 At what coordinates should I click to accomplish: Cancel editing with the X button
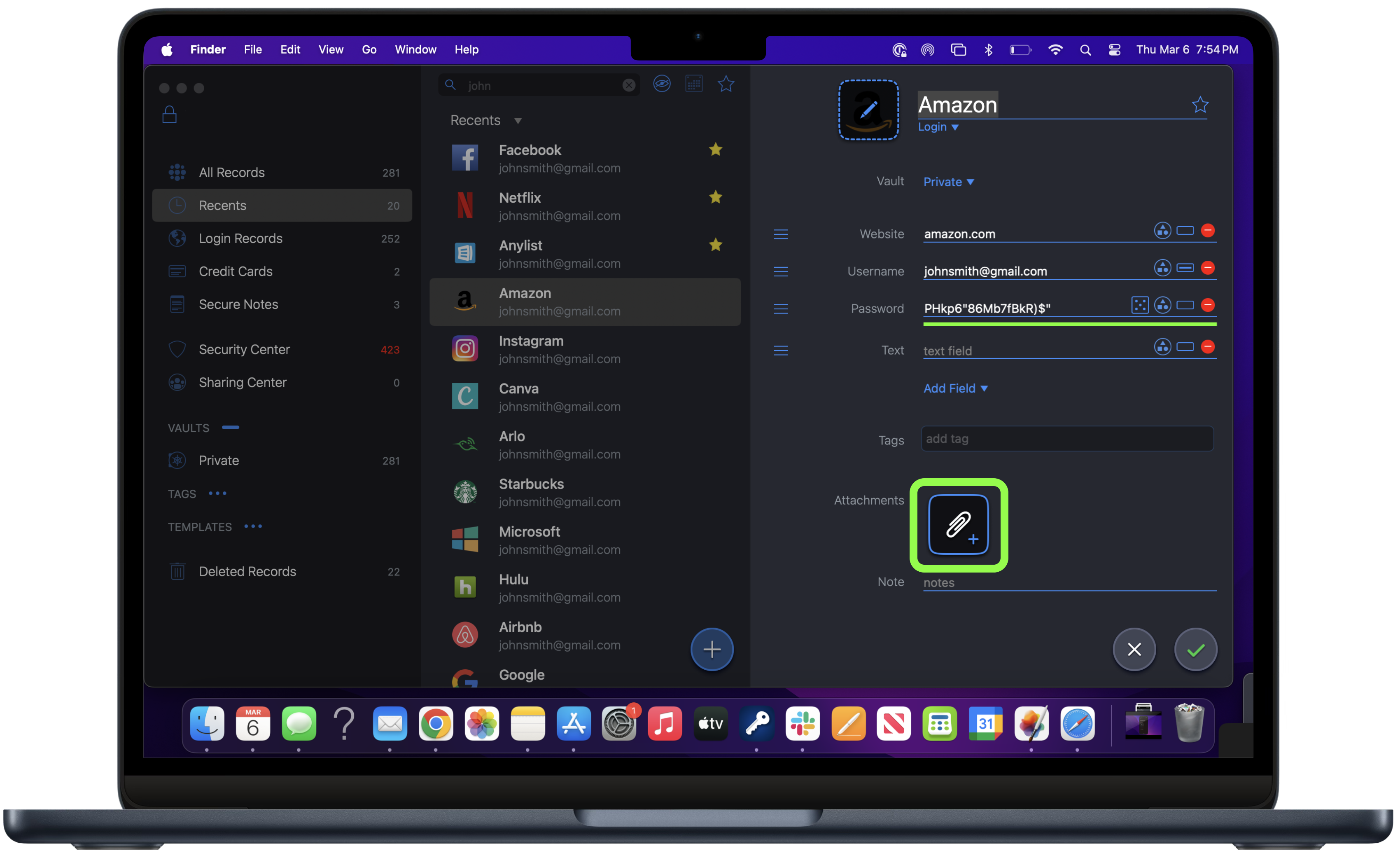(1134, 649)
